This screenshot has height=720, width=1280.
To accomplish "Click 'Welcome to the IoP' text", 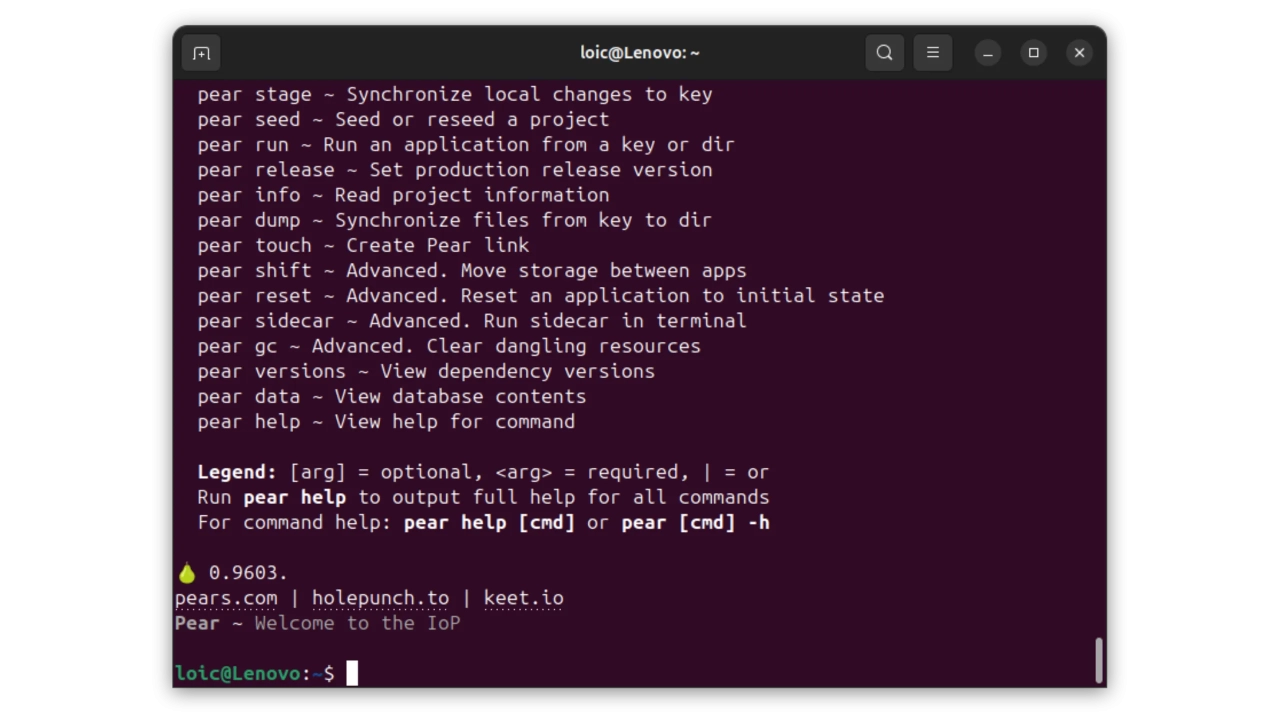I will pyautogui.click(x=357, y=623).
